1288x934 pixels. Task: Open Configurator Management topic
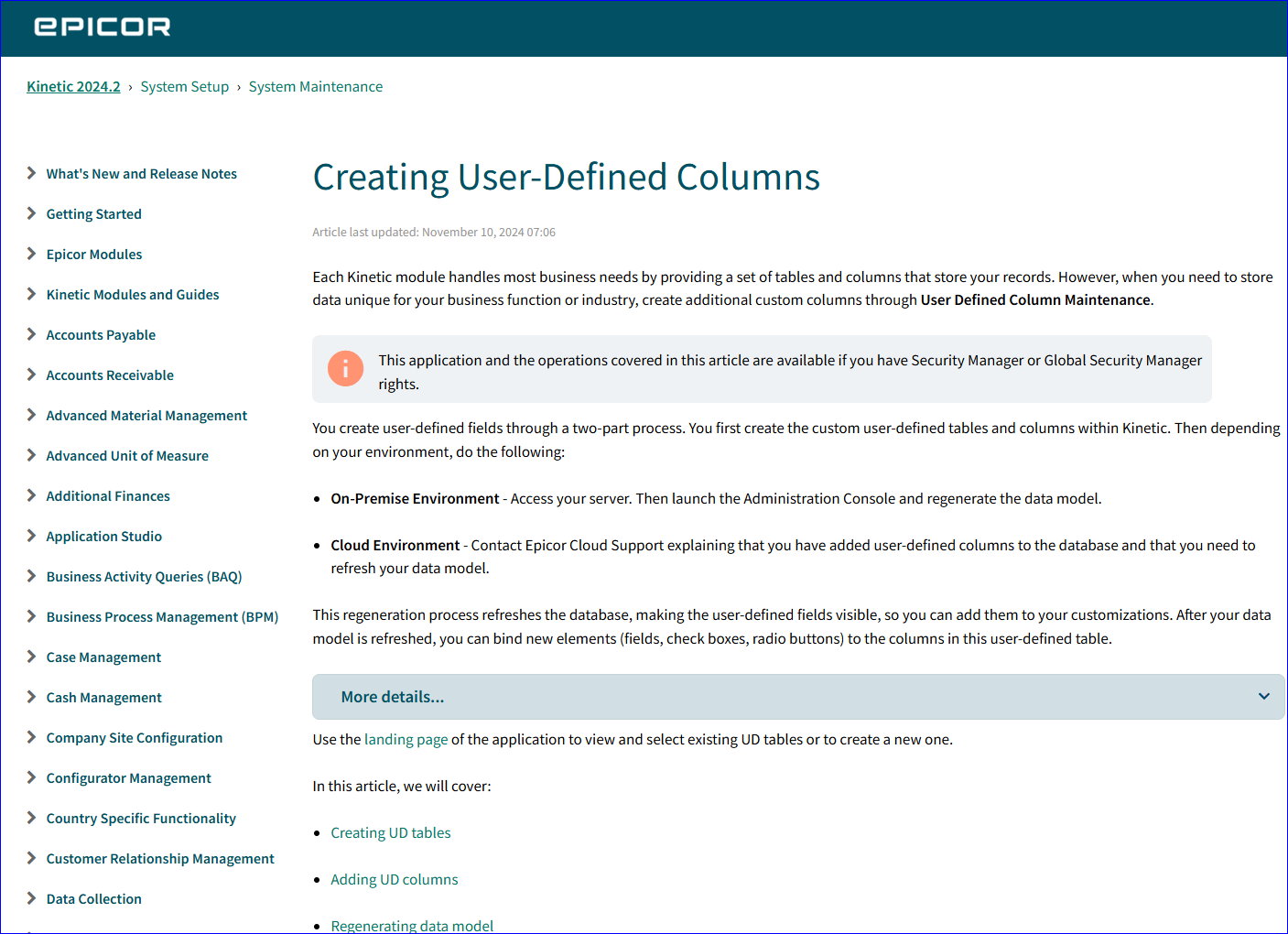pos(129,778)
